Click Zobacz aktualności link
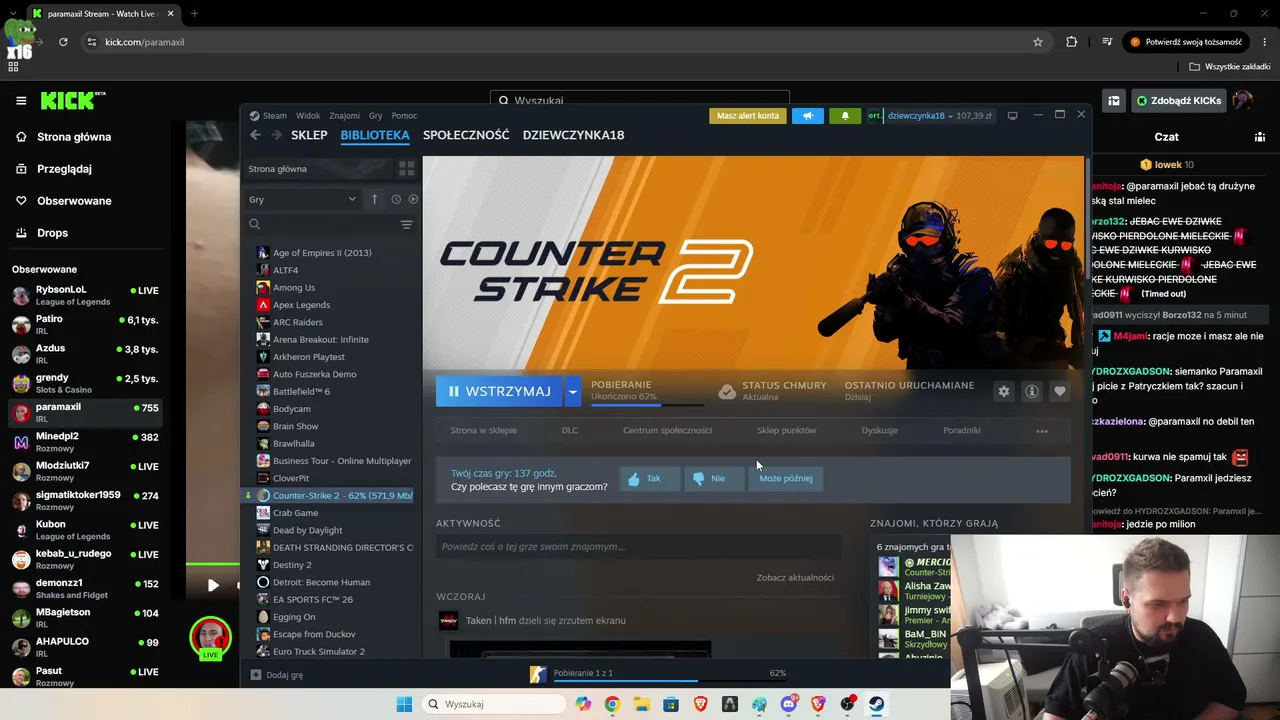 [x=795, y=578]
